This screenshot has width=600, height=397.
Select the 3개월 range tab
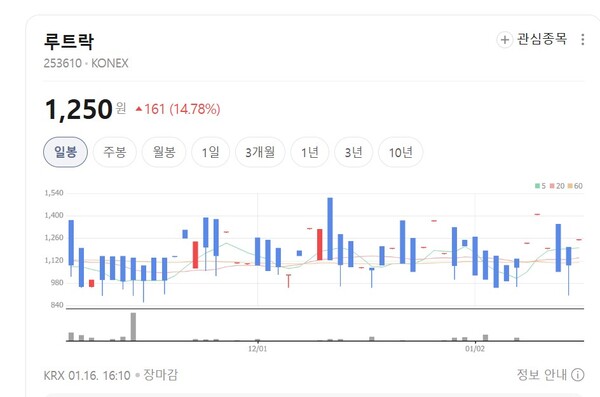260,152
